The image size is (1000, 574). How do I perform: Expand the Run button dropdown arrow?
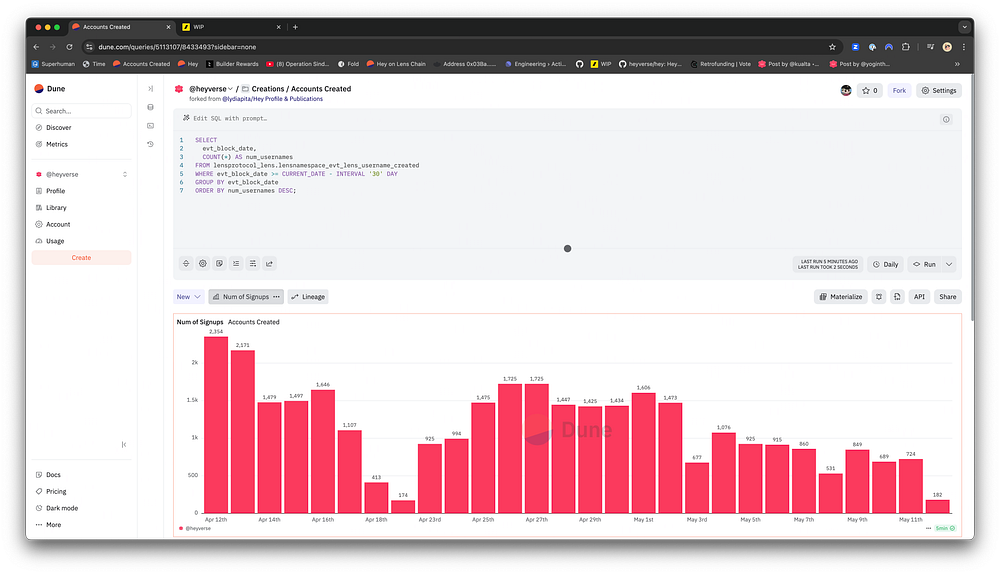tap(949, 264)
